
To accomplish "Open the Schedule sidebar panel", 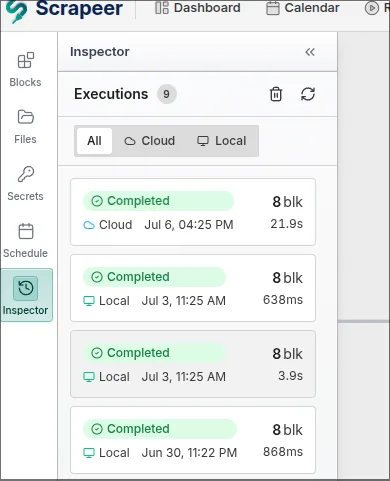I will pos(26,240).
